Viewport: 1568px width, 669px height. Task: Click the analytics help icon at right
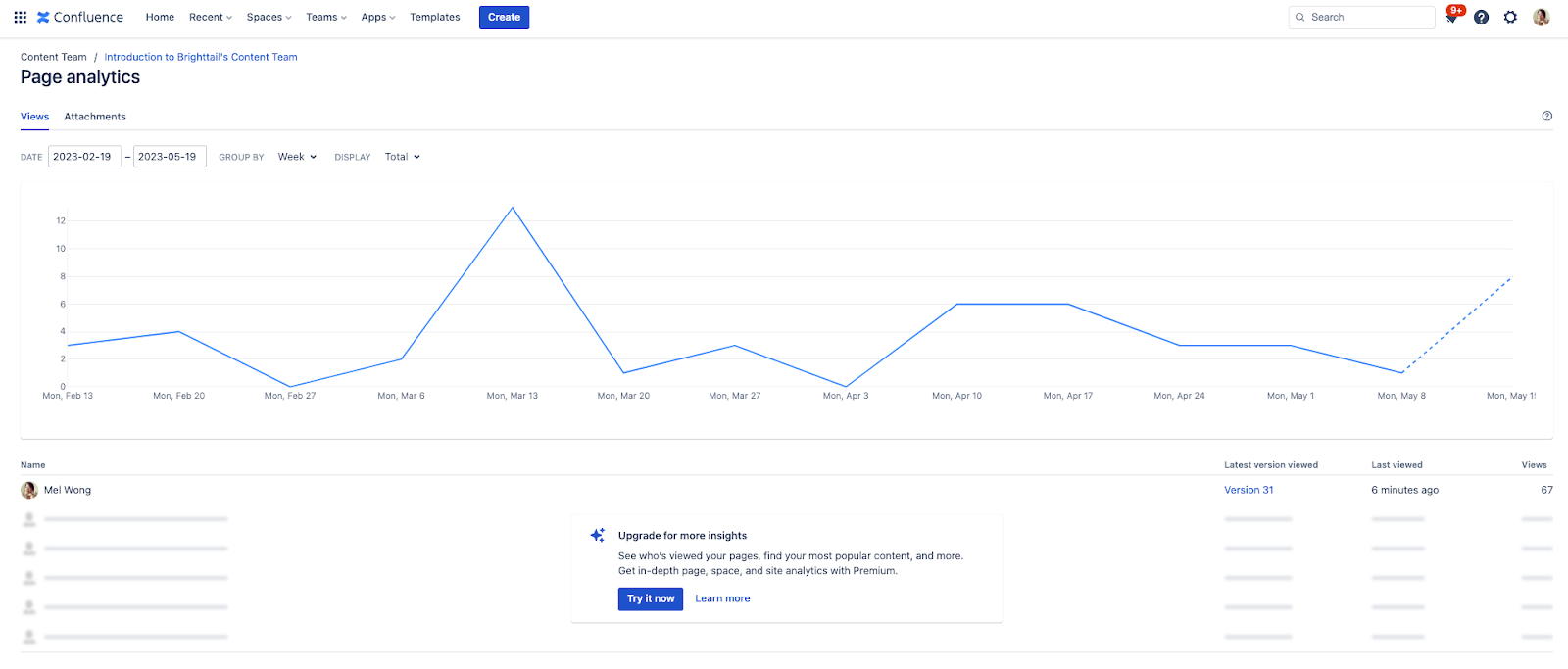pos(1547,116)
